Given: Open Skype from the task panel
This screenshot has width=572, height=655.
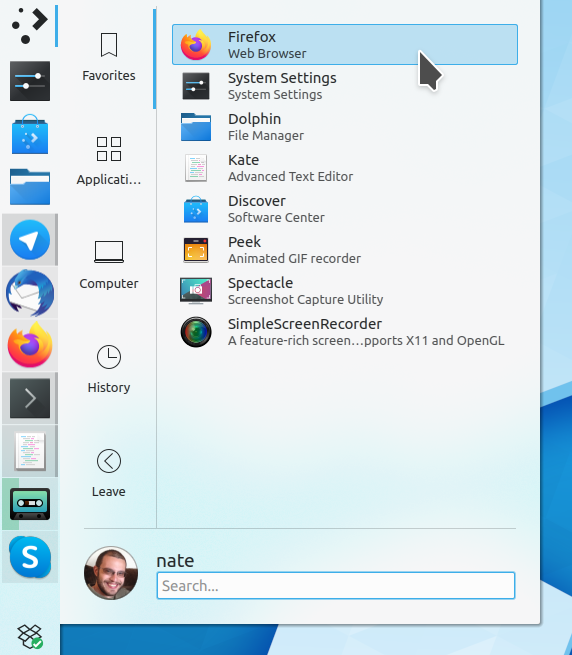Looking at the screenshot, I should (30, 557).
